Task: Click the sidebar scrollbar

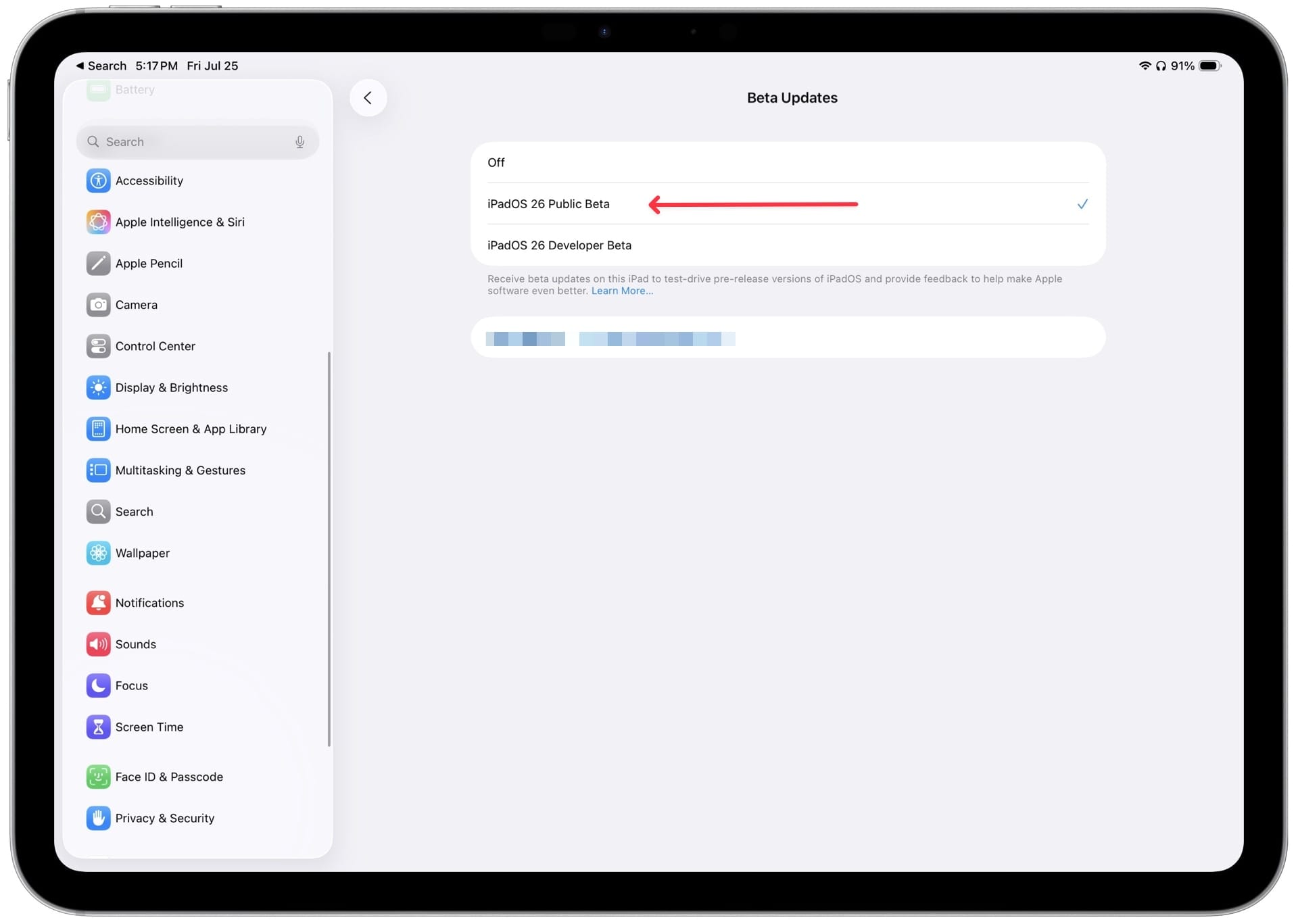Action: 329,549
